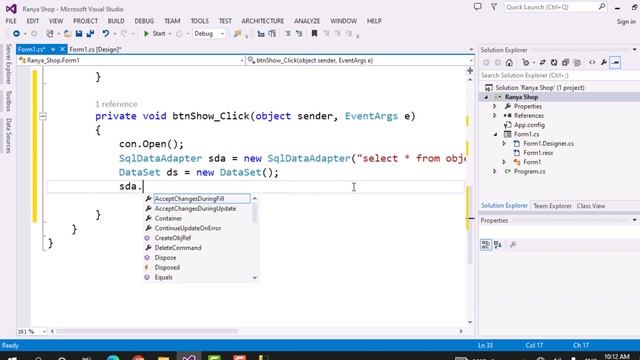640x360 pixels.
Task: Click Solution Explorer Pending Changes Filter icon
Action: coord(526,63)
